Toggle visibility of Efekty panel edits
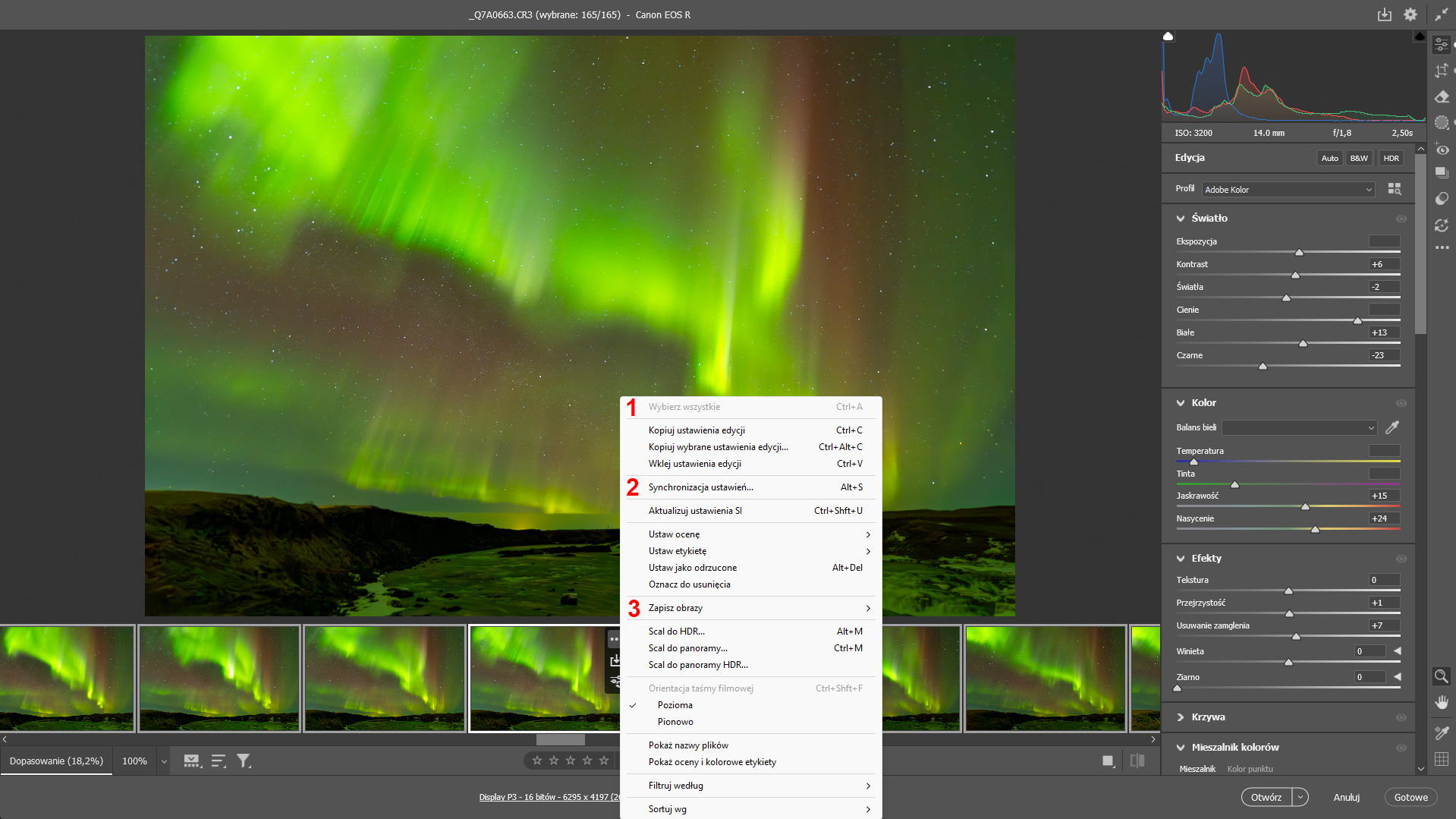1456x819 pixels. (1401, 559)
